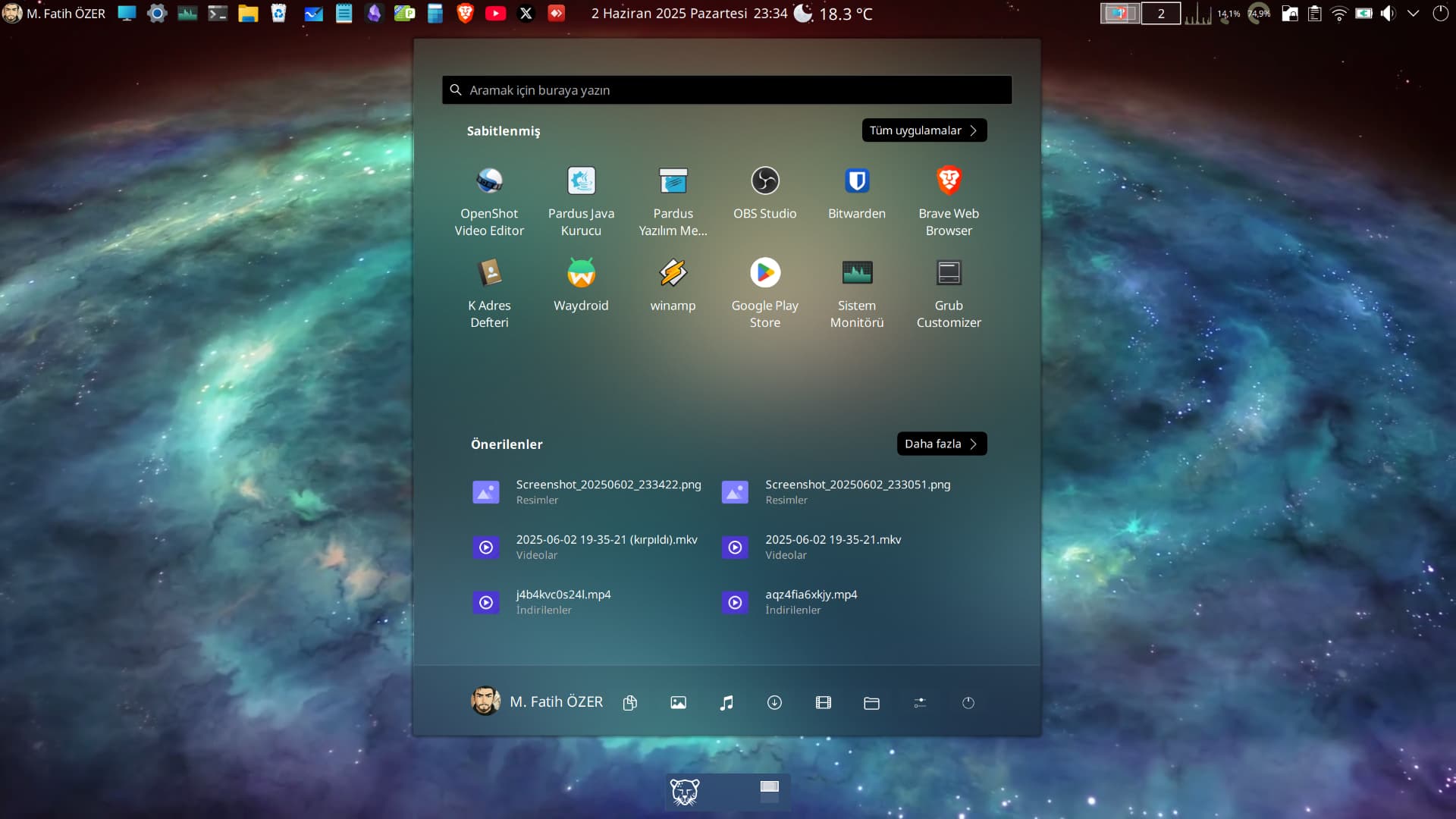Screen dimensions: 1456x819
Task: Click M. Fatih ÖZER user profile in footer
Action: (537, 701)
